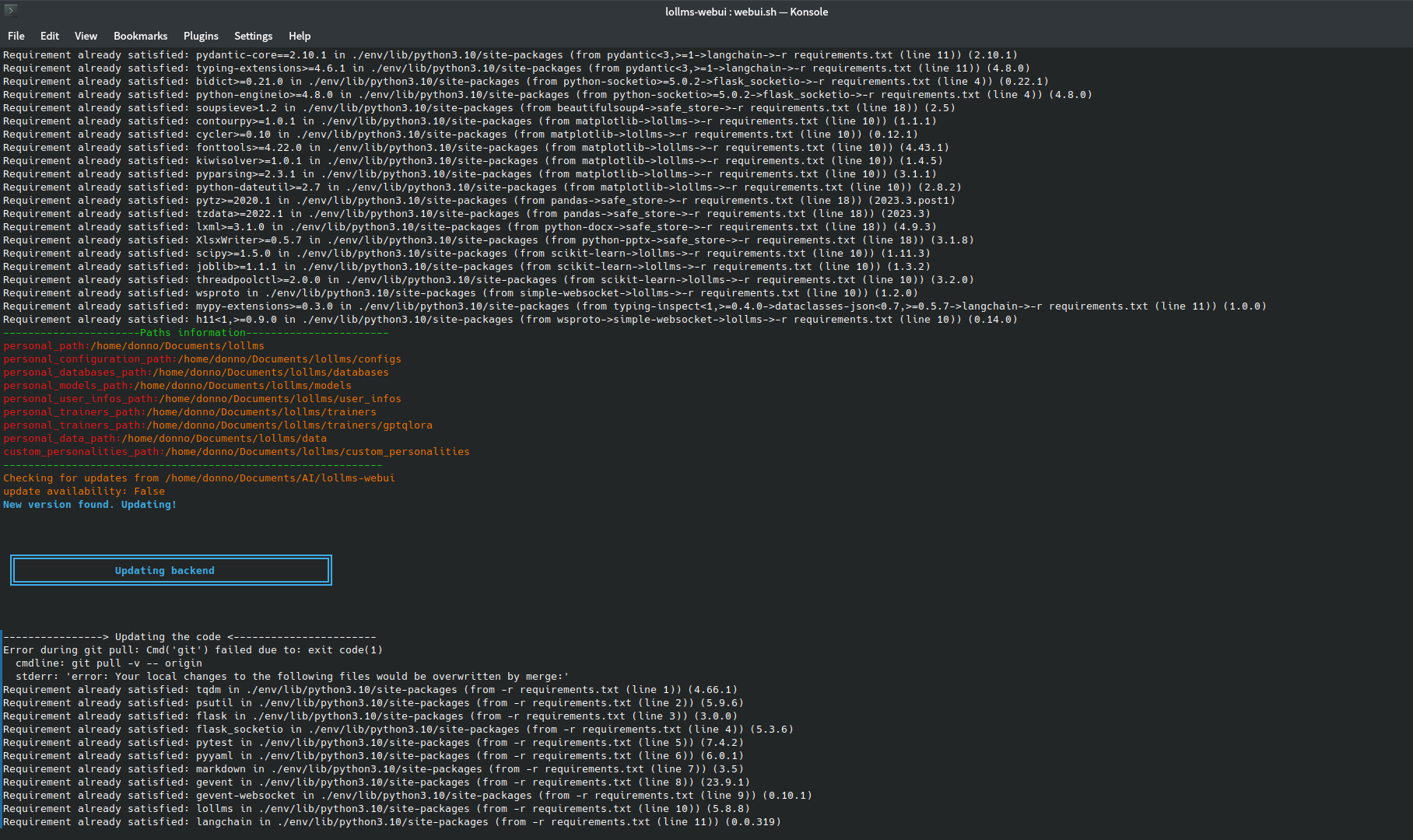This screenshot has width=1413, height=840.
Task: Click the personal_configuration_path configs path
Action: click(201, 359)
